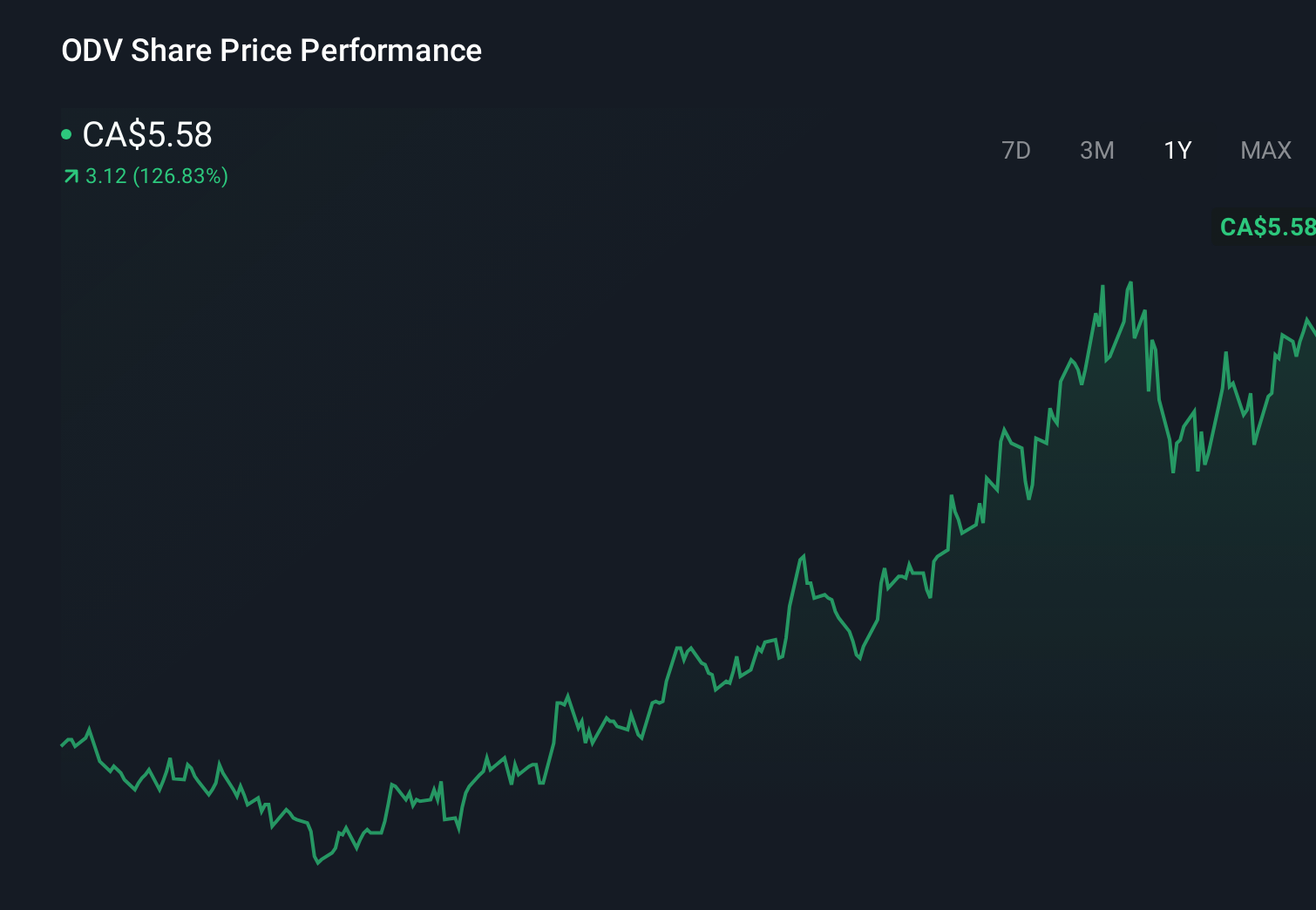1316x910 pixels.
Task: Click the CA$5.58 current price label
Action: coord(146,135)
